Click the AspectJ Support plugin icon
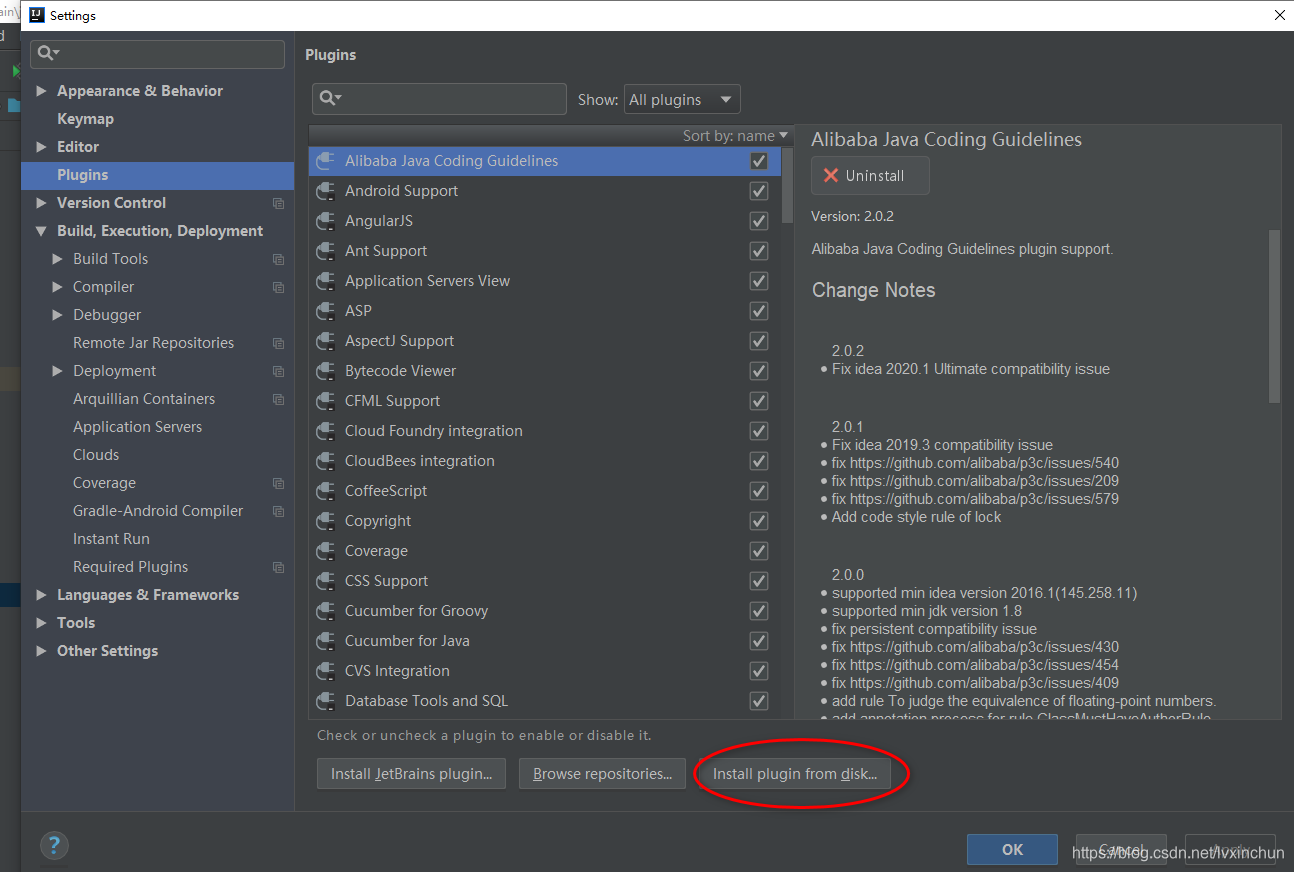This screenshot has height=872, width=1294. (324, 341)
